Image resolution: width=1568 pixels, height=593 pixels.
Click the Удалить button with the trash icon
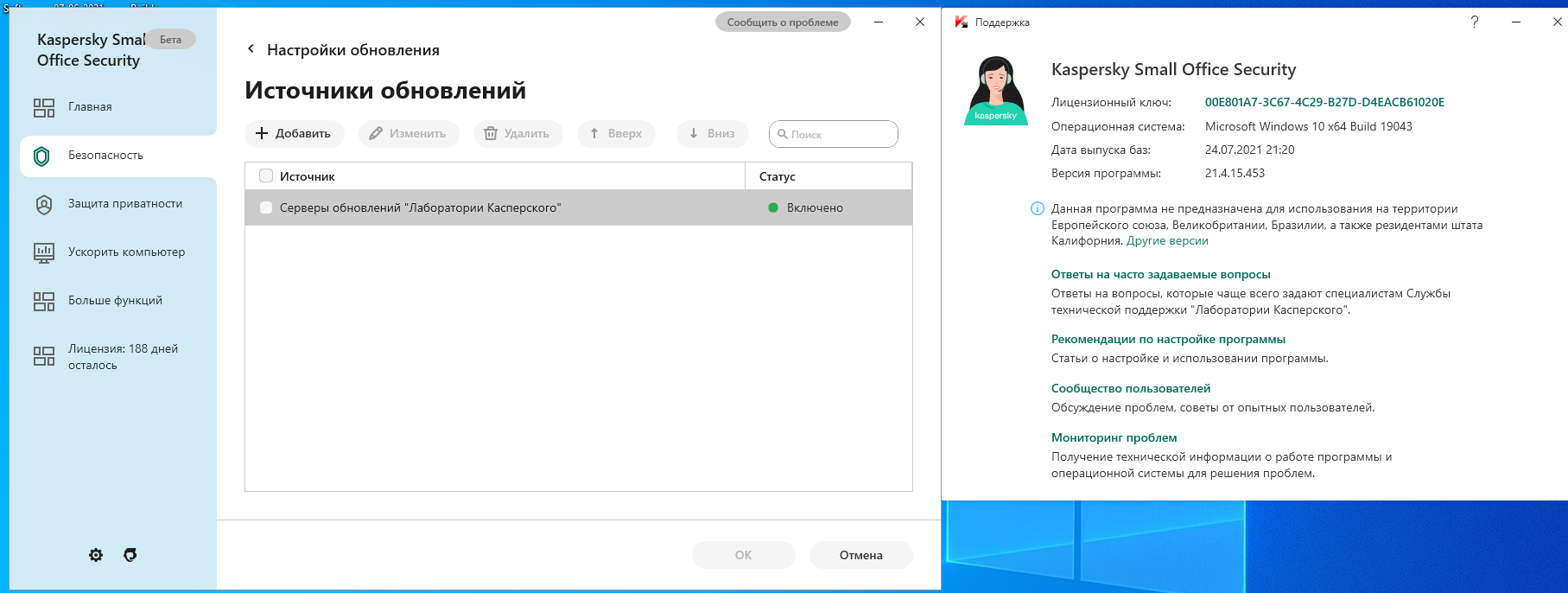tap(517, 134)
